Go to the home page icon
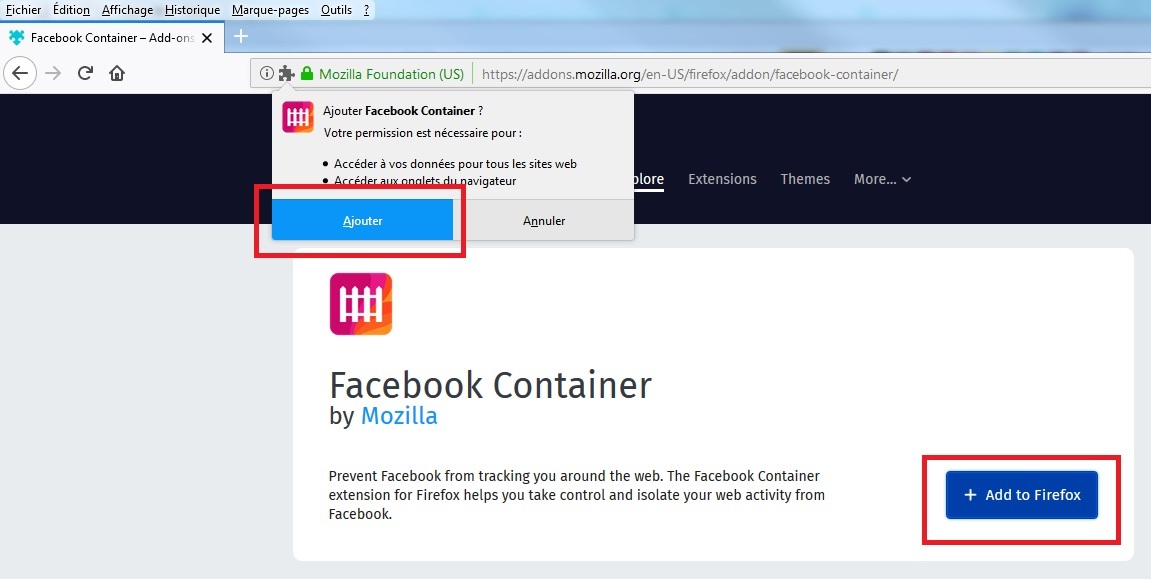The height and width of the screenshot is (579, 1151). pos(117,73)
